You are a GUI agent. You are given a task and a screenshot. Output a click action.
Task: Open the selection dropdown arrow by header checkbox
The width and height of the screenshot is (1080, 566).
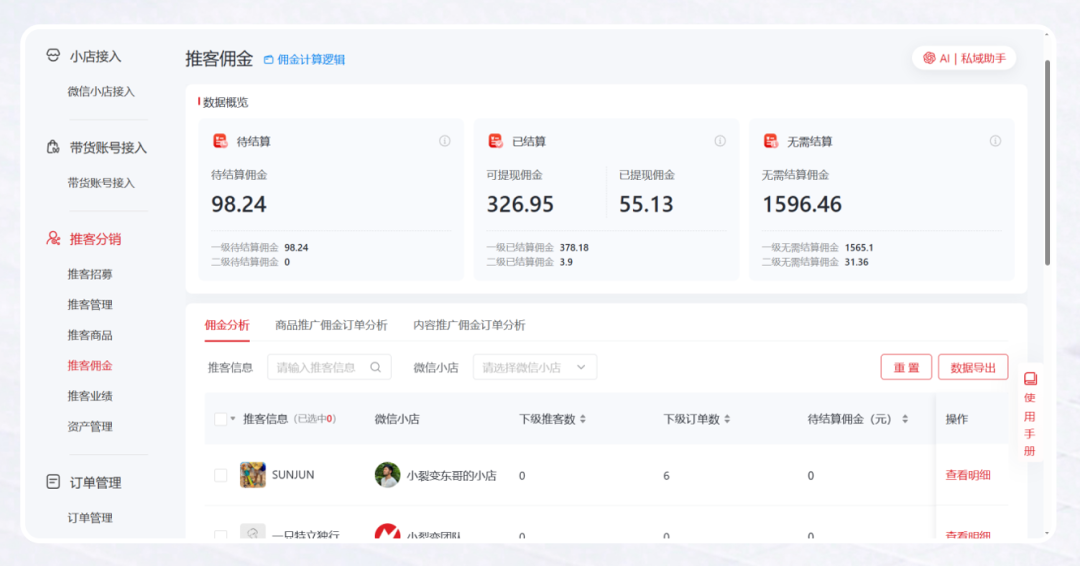(233, 419)
